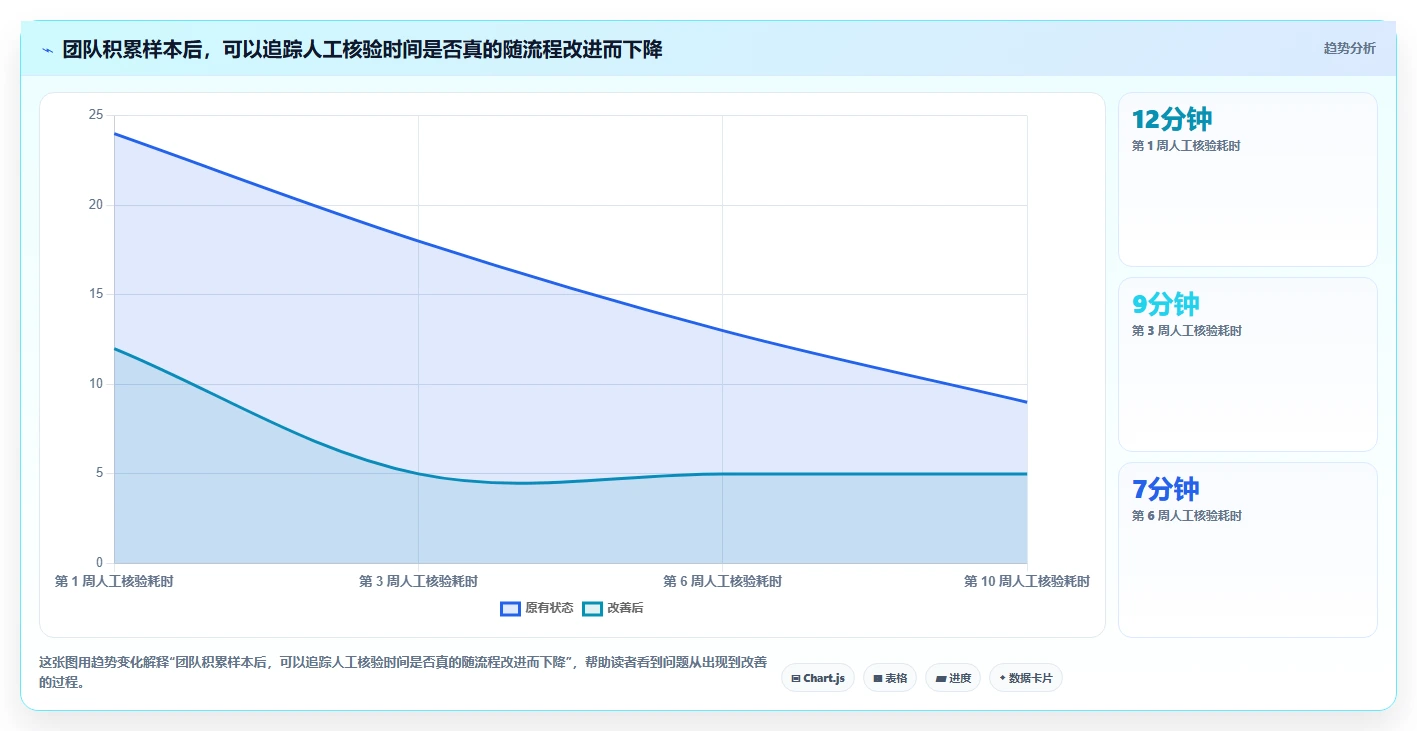The image size is (1417, 731).
Task: Click the chart description paragraph below chart
Action: tap(403, 672)
